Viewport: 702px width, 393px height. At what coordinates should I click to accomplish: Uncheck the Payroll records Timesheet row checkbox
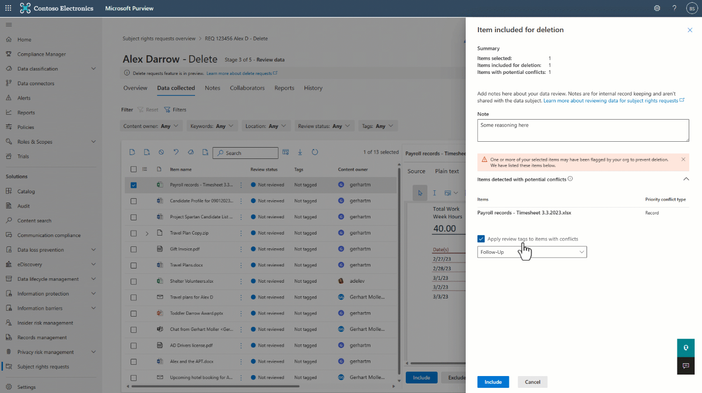(x=133, y=185)
